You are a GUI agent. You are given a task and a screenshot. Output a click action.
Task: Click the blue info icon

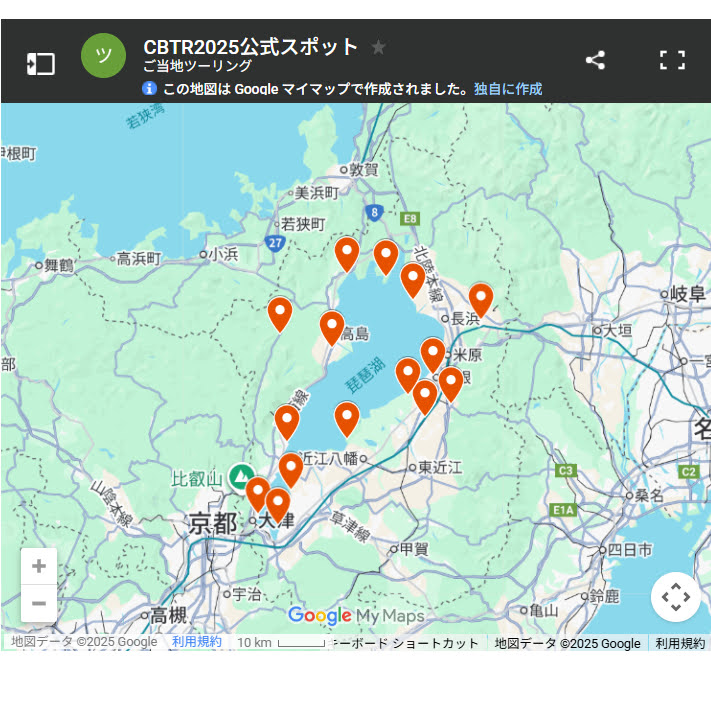(150, 89)
